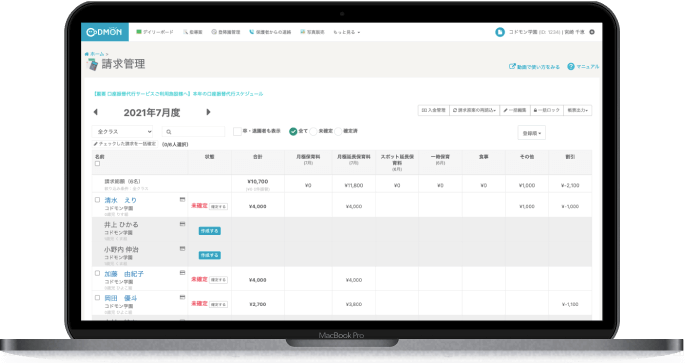Advance to next month with right arrow

(x=208, y=112)
